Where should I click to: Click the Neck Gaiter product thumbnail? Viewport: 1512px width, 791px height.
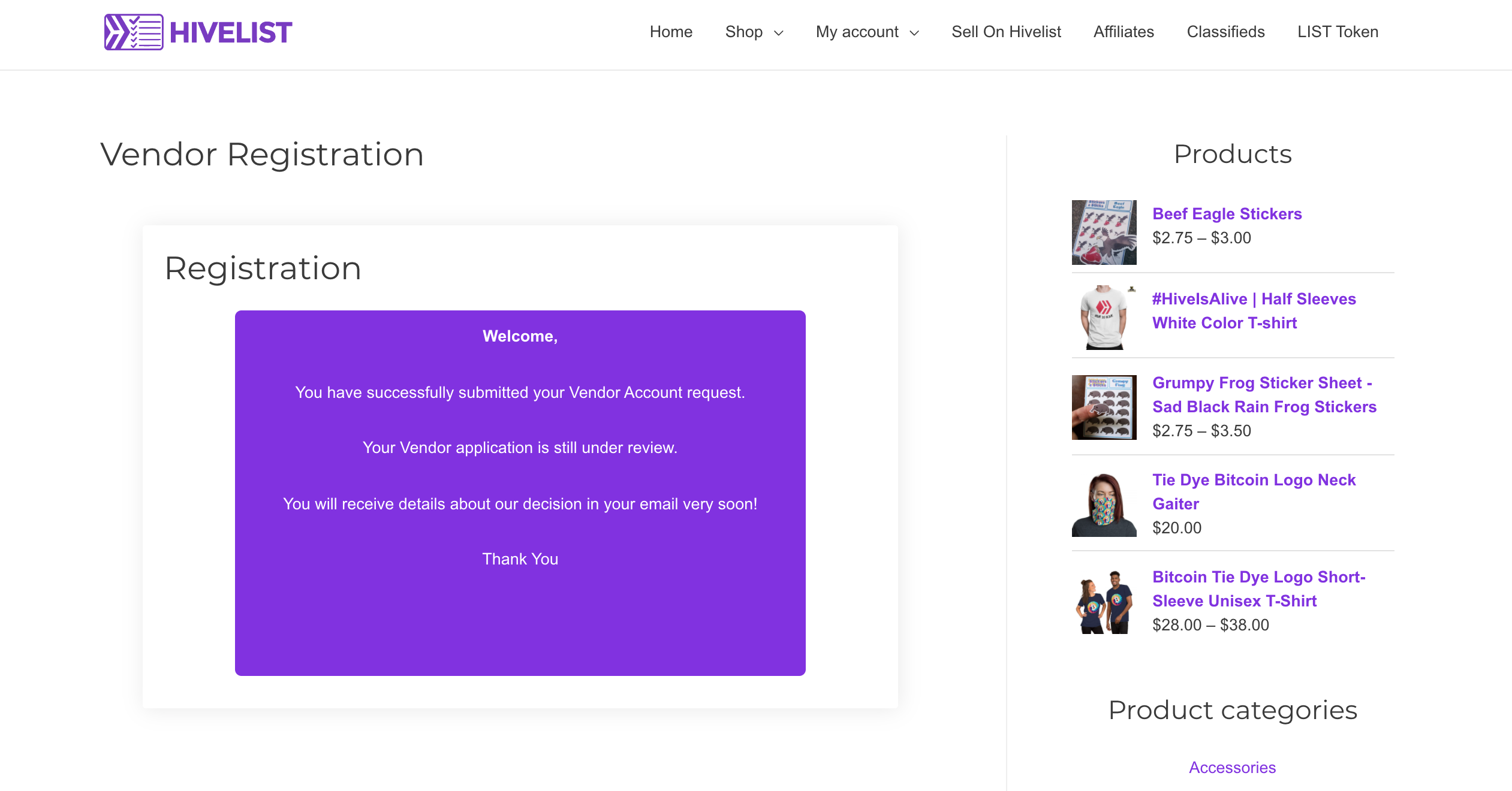coord(1104,505)
